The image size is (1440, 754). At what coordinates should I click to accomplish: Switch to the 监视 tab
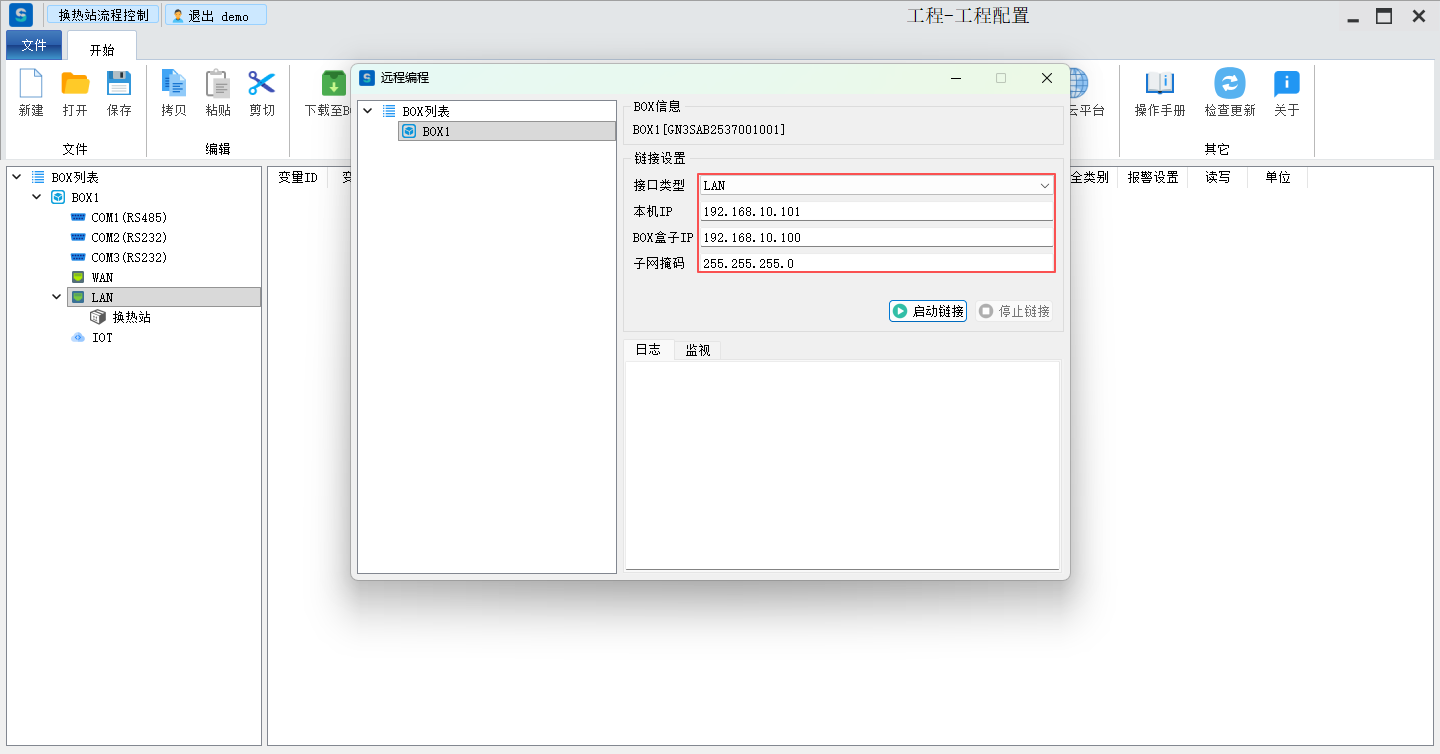[697, 350]
